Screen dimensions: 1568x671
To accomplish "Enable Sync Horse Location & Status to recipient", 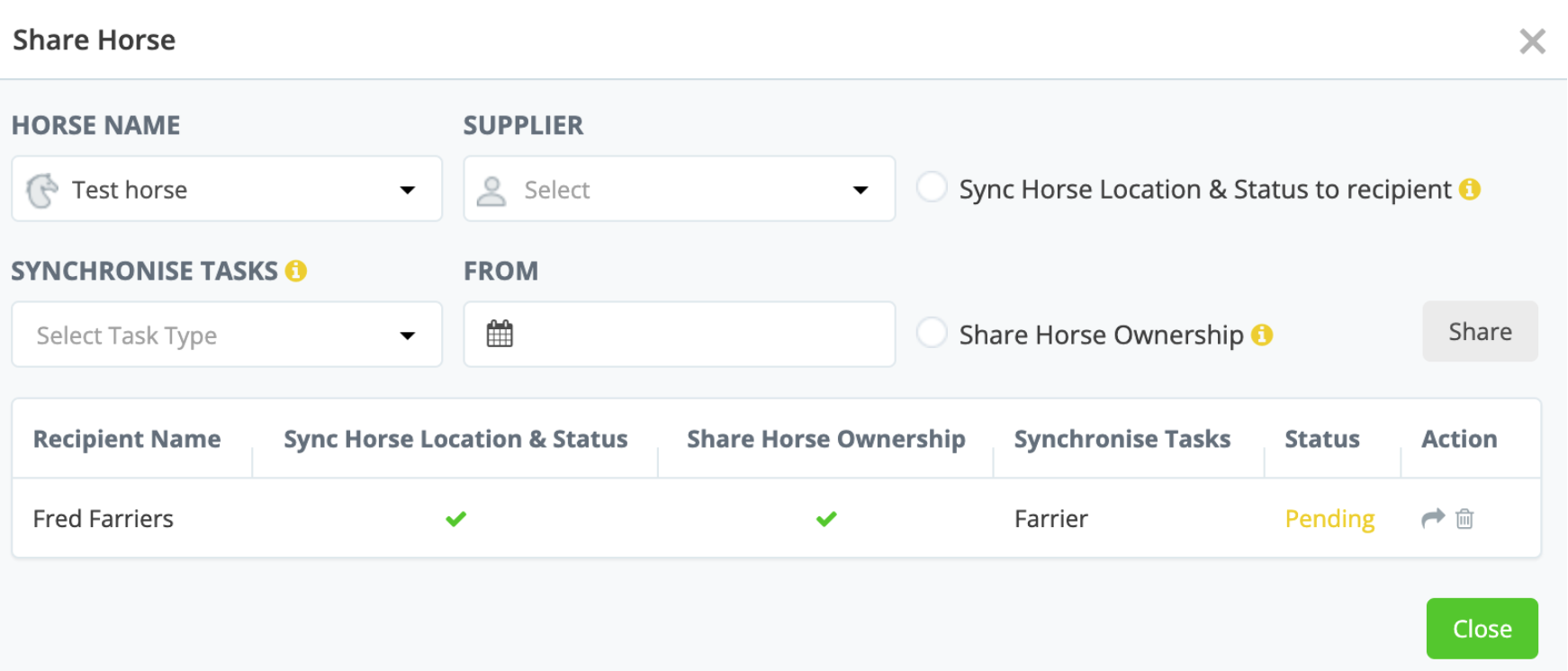I will [x=932, y=188].
